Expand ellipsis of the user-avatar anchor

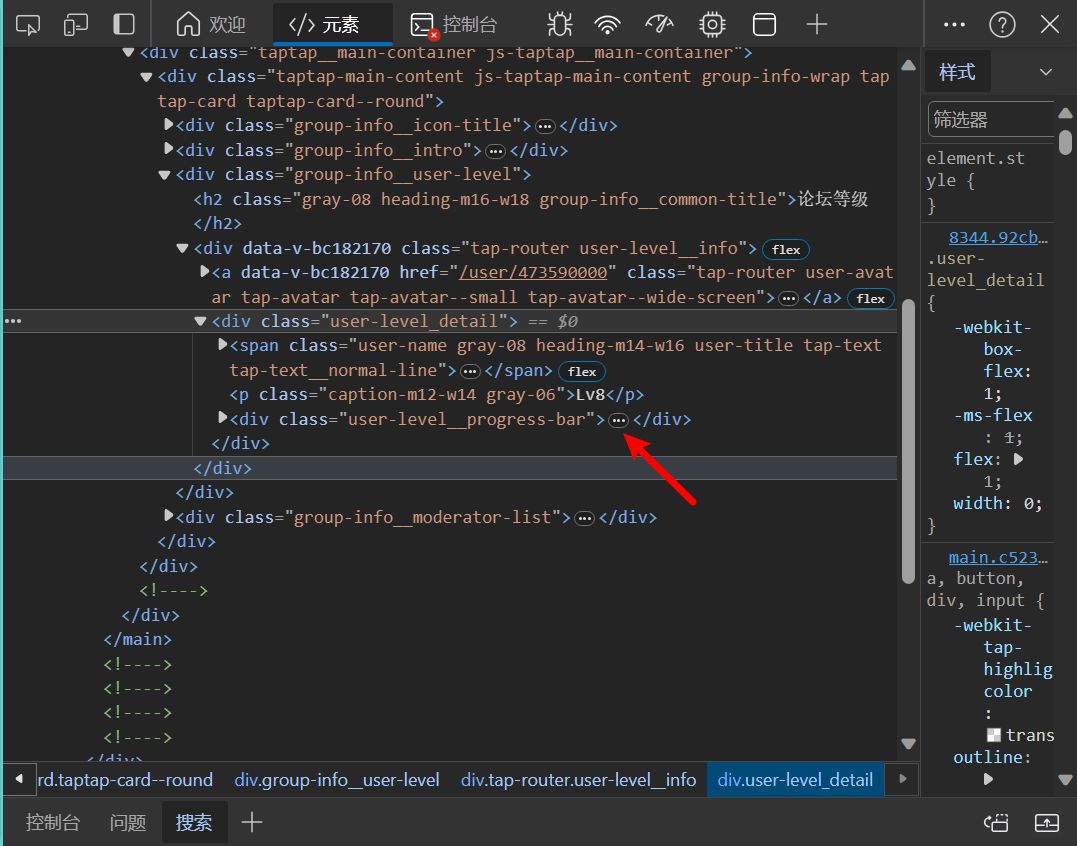[789, 299]
